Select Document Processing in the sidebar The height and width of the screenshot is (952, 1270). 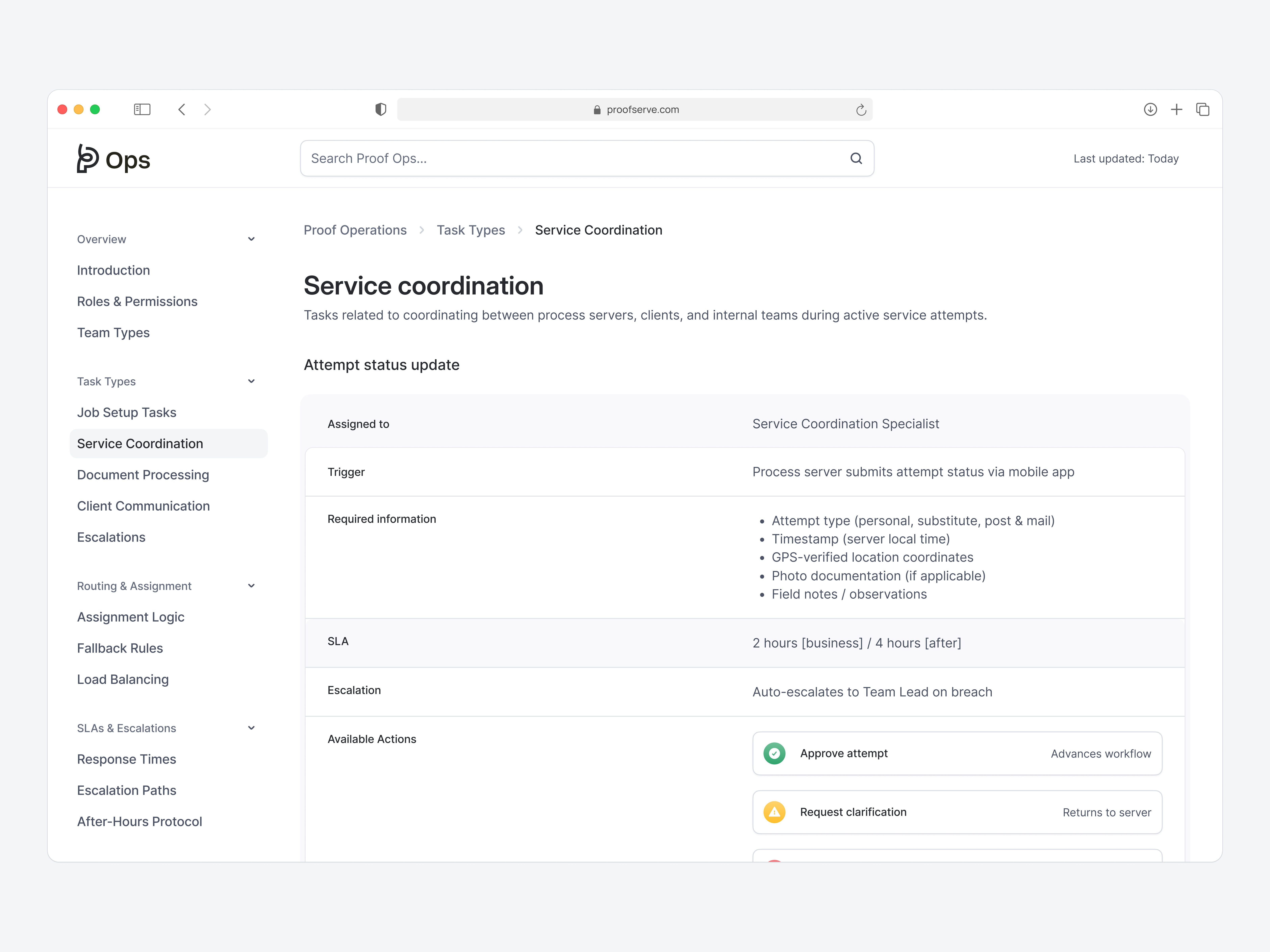click(143, 475)
